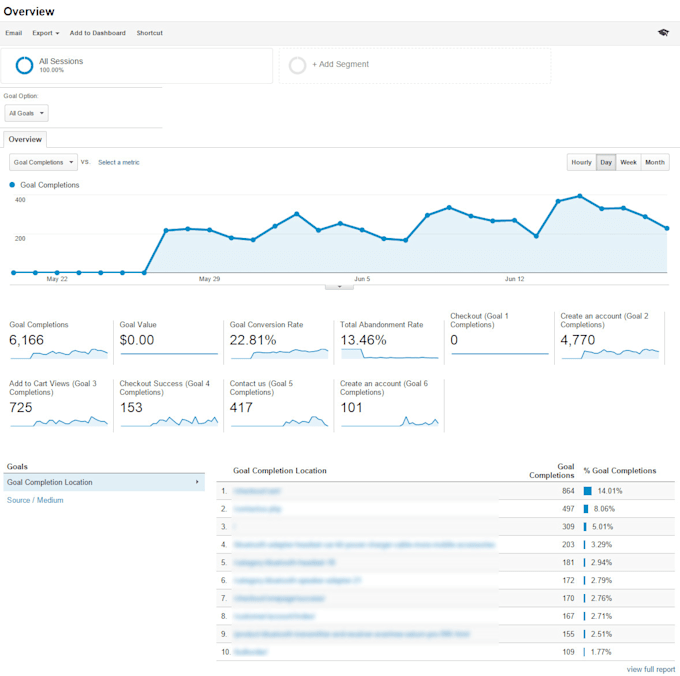The height and width of the screenshot is (676, 680).
Task: Click the arrow beside Goal Completion Location
Action: [x=197, y=482]
